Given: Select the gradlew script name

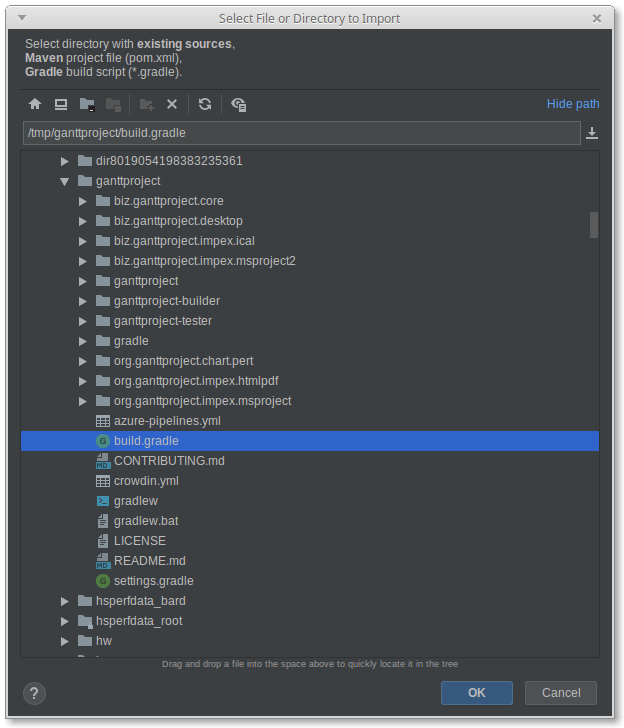Looking at the screenshot, I should [136, 501].
